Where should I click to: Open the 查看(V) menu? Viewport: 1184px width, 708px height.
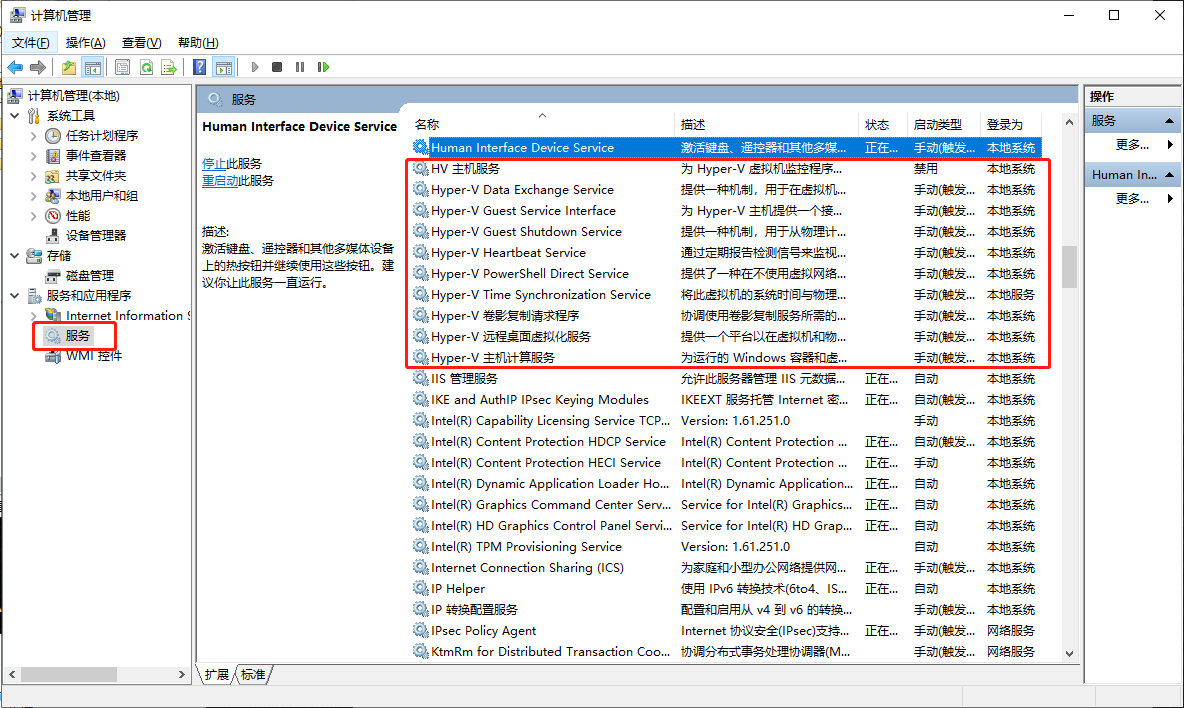point(140,42)
